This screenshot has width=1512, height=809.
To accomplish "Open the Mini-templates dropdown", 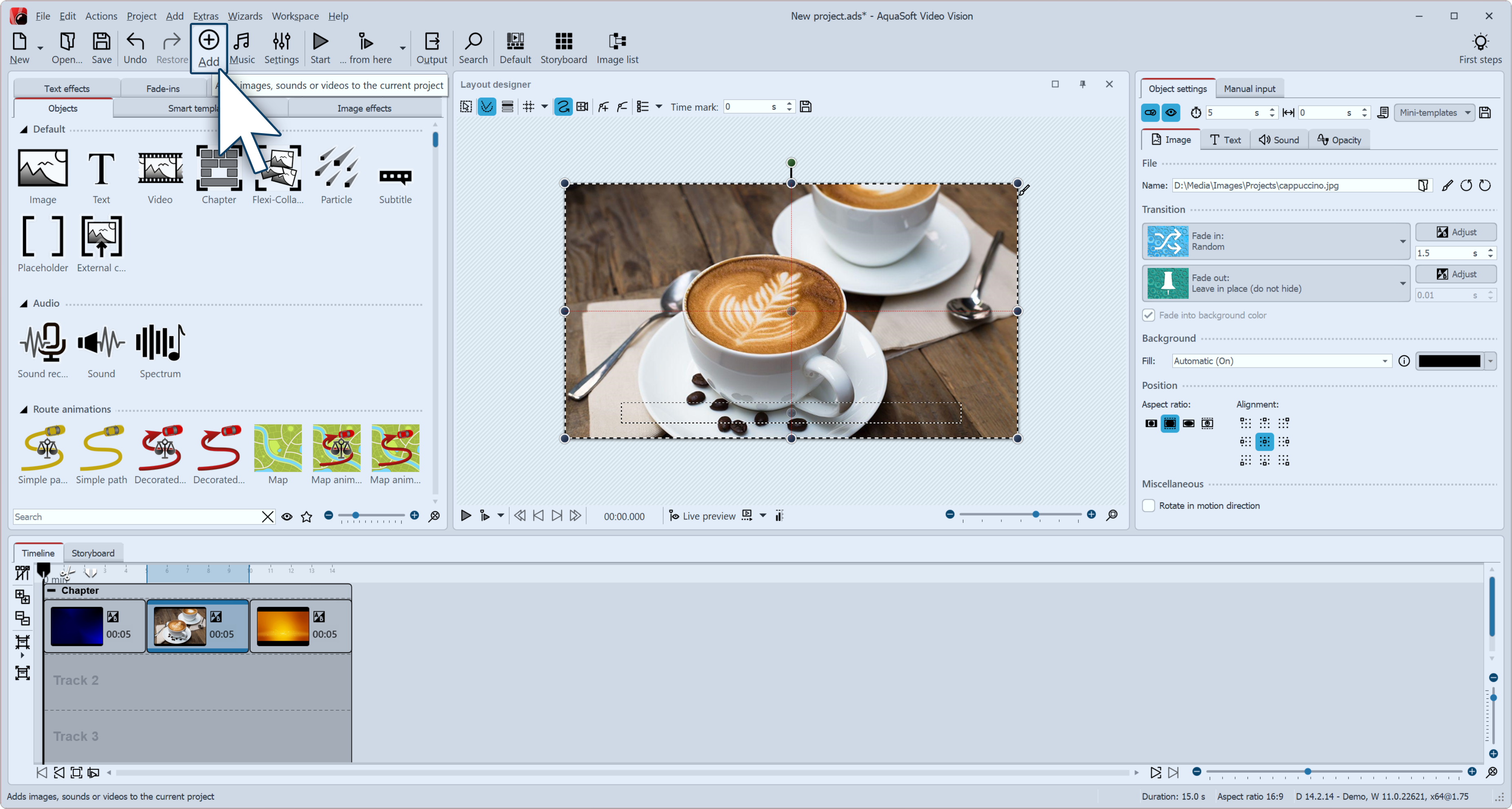I will [x=1434, y=113].
